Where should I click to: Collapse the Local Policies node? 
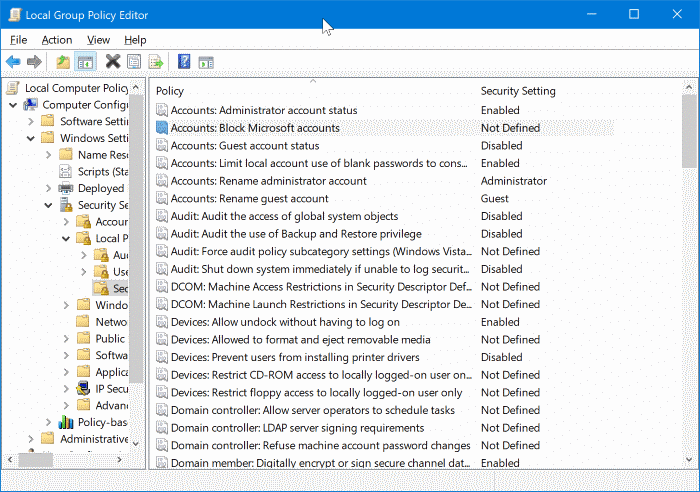coord(66,238)
